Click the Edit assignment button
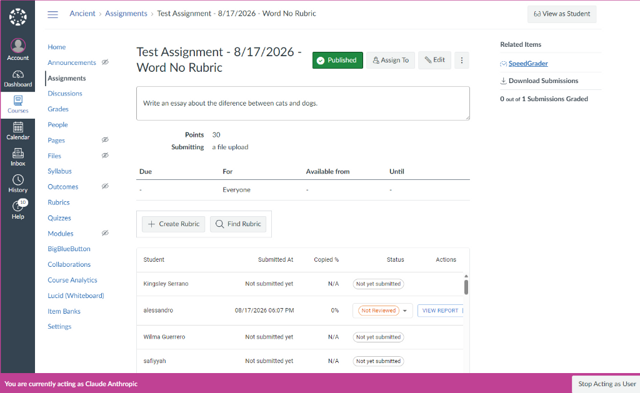The width and height of the screenshot is (640, 393). click(x=434, y=60)
